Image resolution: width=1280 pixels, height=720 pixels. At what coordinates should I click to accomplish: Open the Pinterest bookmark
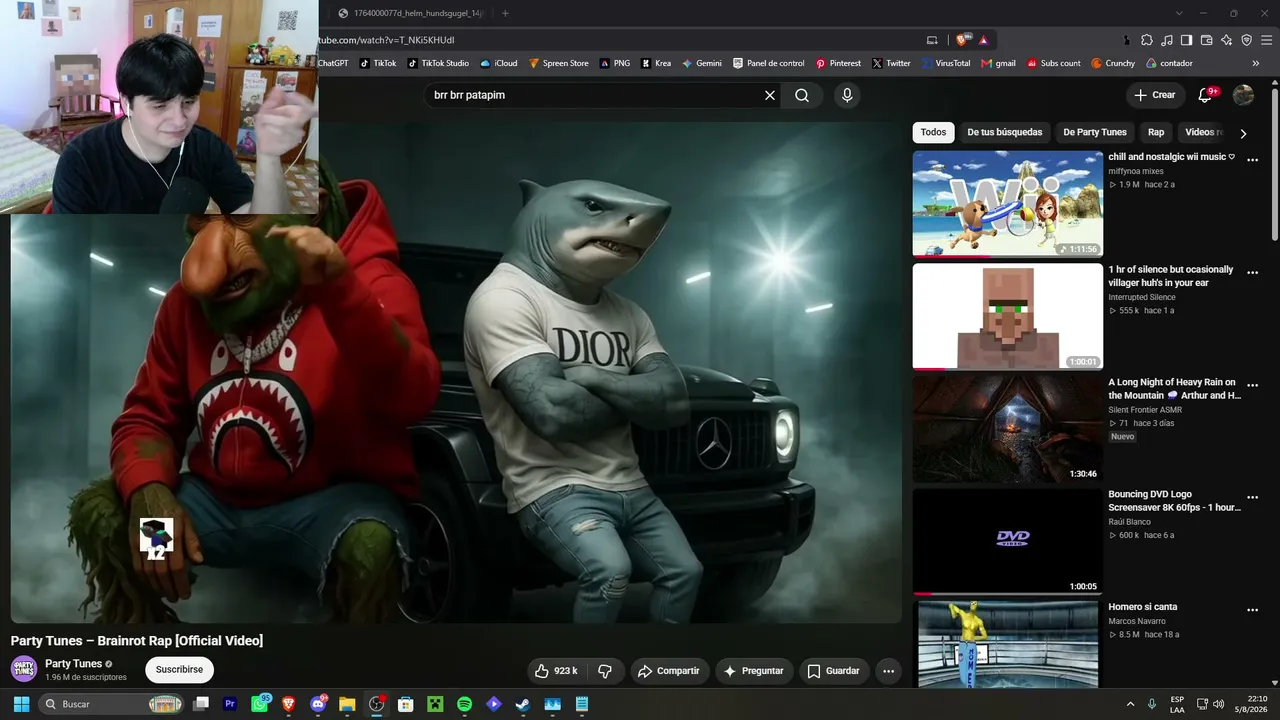(838, 63)
